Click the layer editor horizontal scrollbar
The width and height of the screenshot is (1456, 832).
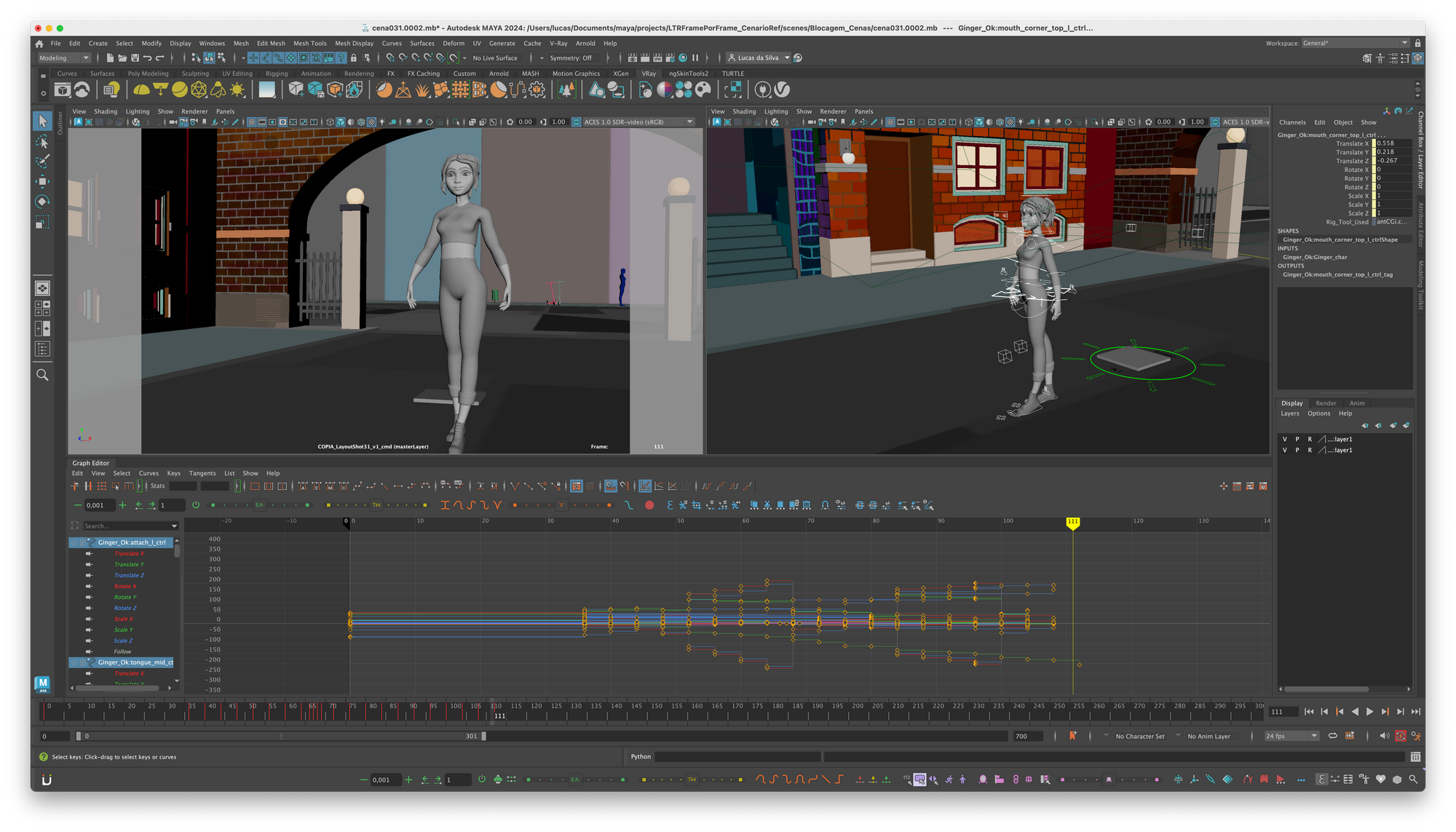[x=1325, y=689]
